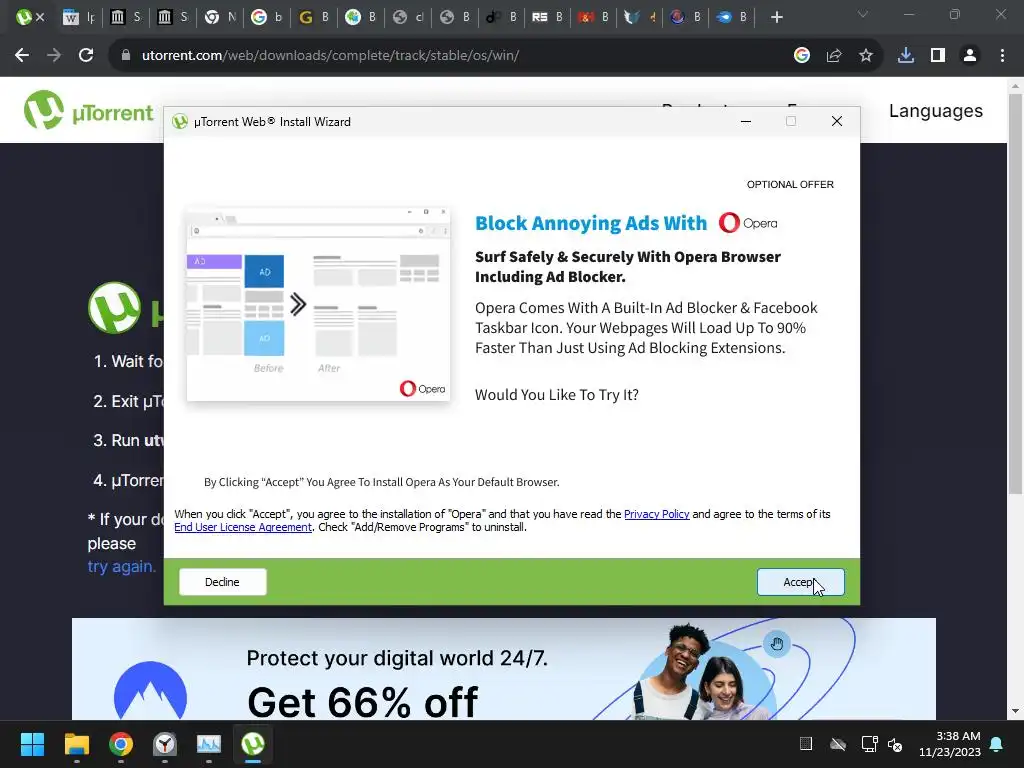This screenshot has height=768, width=1024.
Task: Switch to the second museum-icon tab
Action: [172, 18]
